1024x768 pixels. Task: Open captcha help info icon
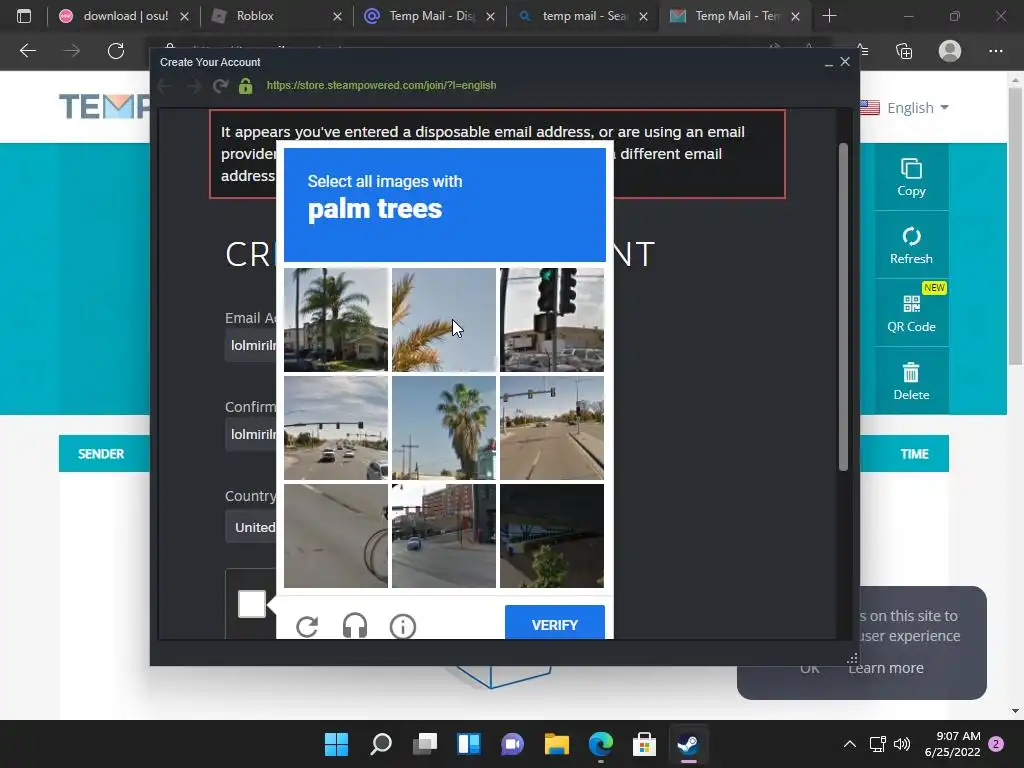[x=402, y=626]
